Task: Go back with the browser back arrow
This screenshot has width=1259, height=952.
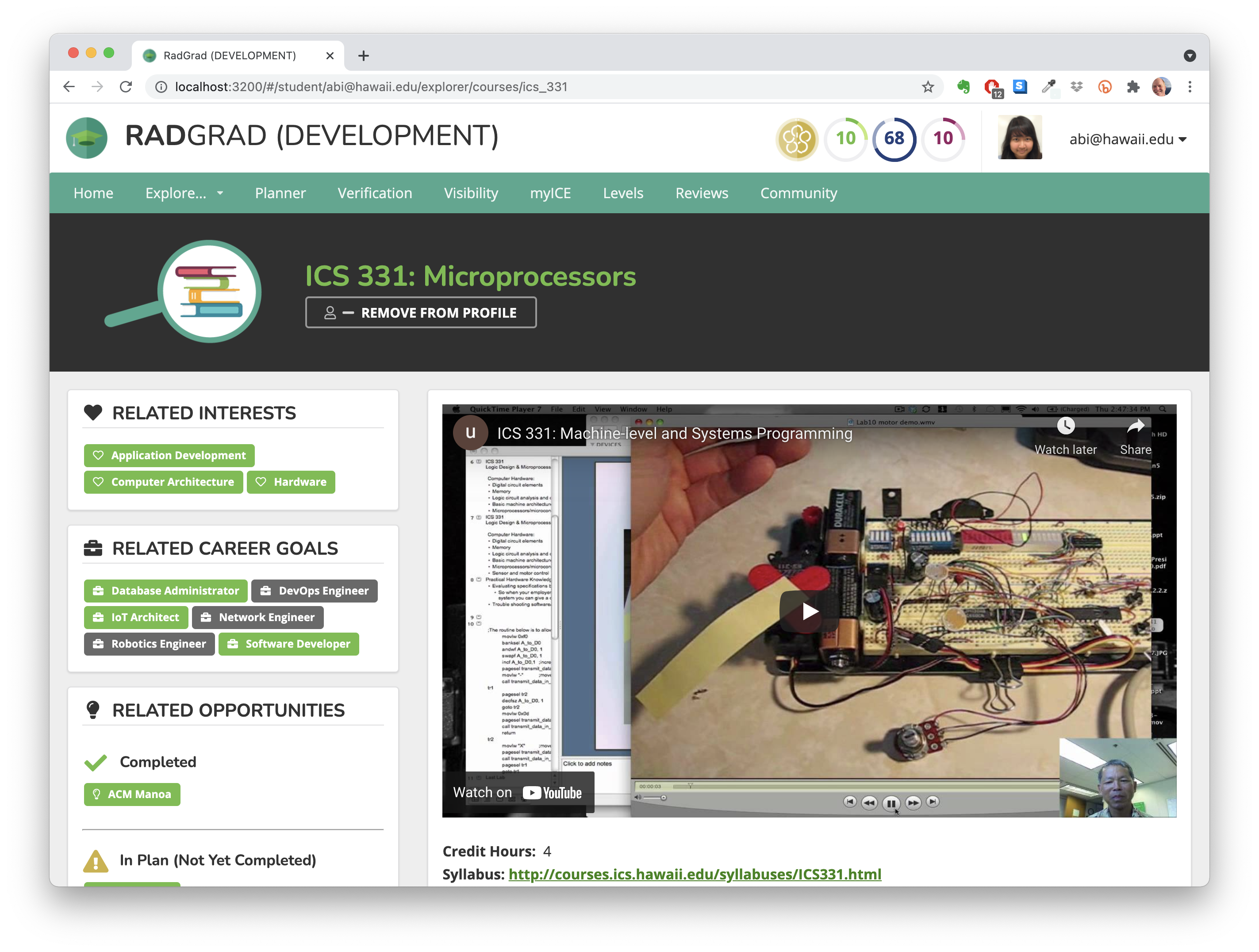Action: click(69, 87)
